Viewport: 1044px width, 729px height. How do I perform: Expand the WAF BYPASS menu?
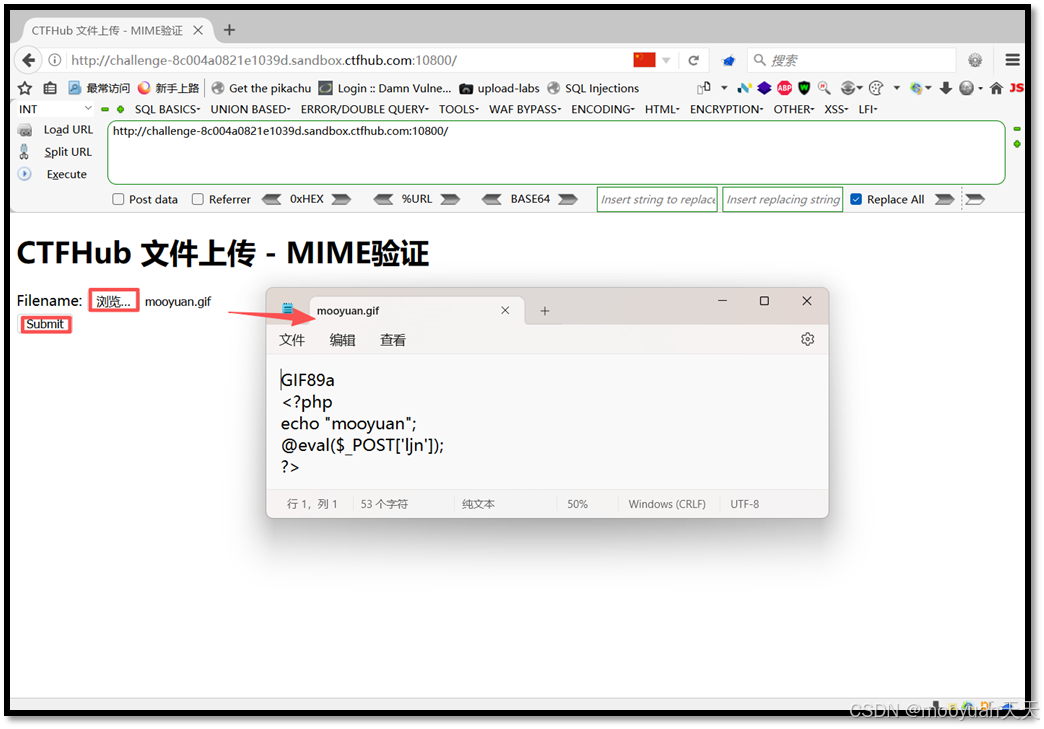click(525, 109)
